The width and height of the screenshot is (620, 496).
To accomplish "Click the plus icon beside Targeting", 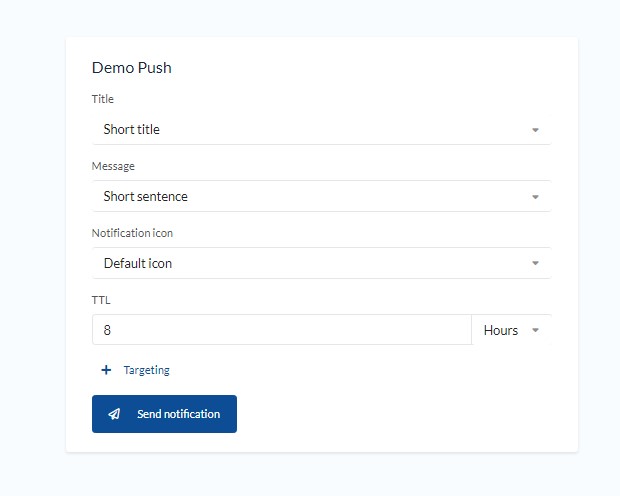I will coord(106,370).
